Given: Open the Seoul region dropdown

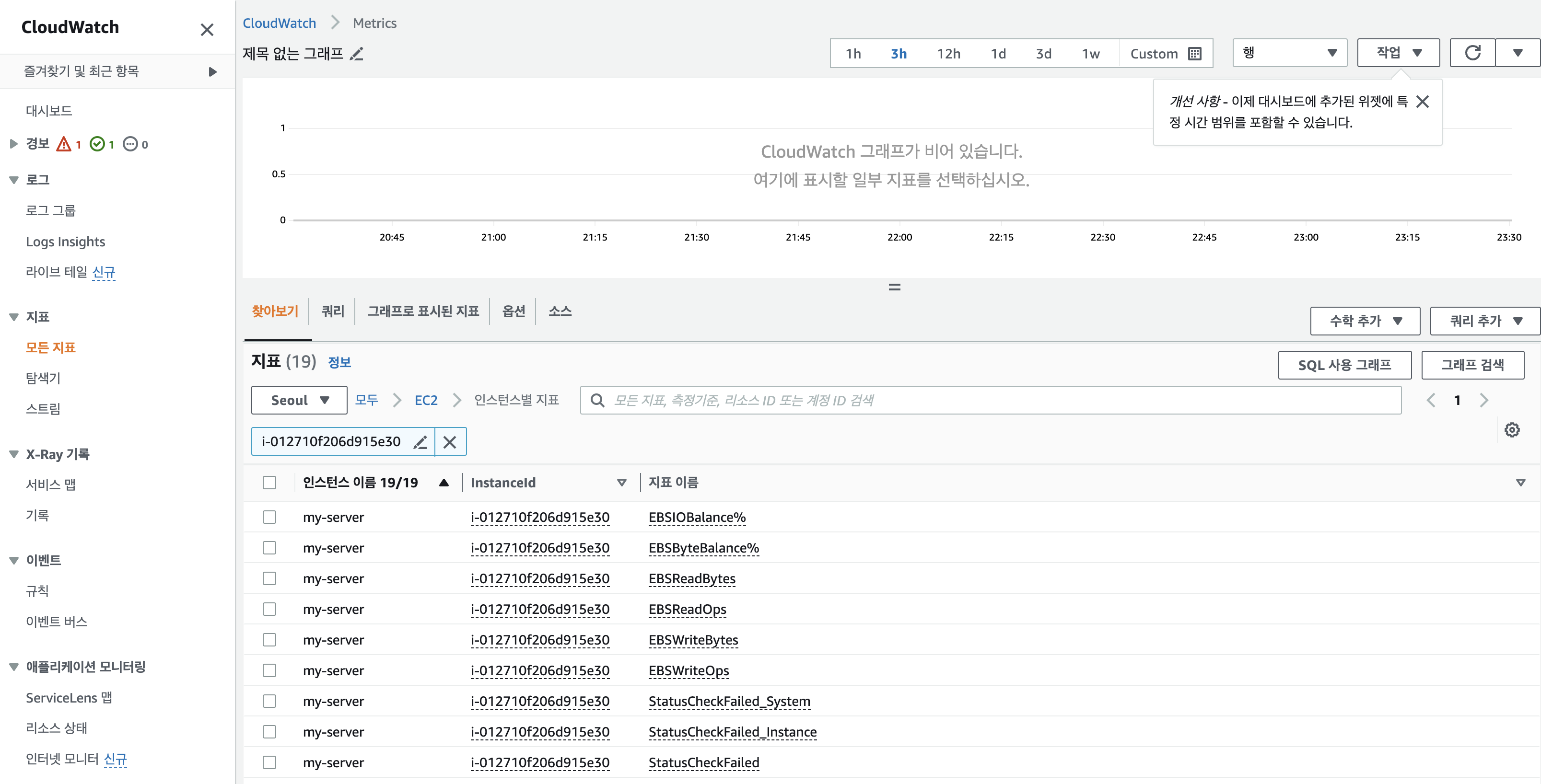Looking at the screenshot, I should click(299, 400).
